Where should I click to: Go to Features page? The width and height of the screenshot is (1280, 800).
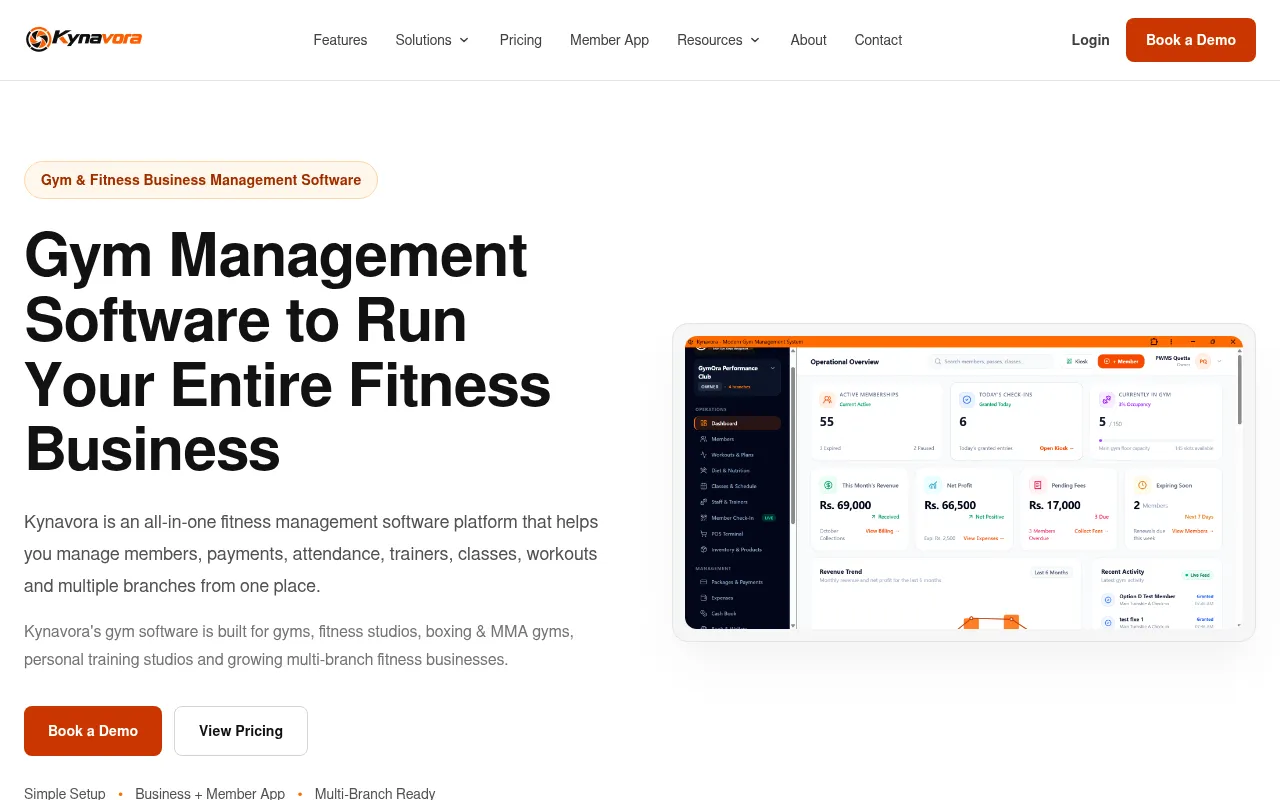point(340,40)
